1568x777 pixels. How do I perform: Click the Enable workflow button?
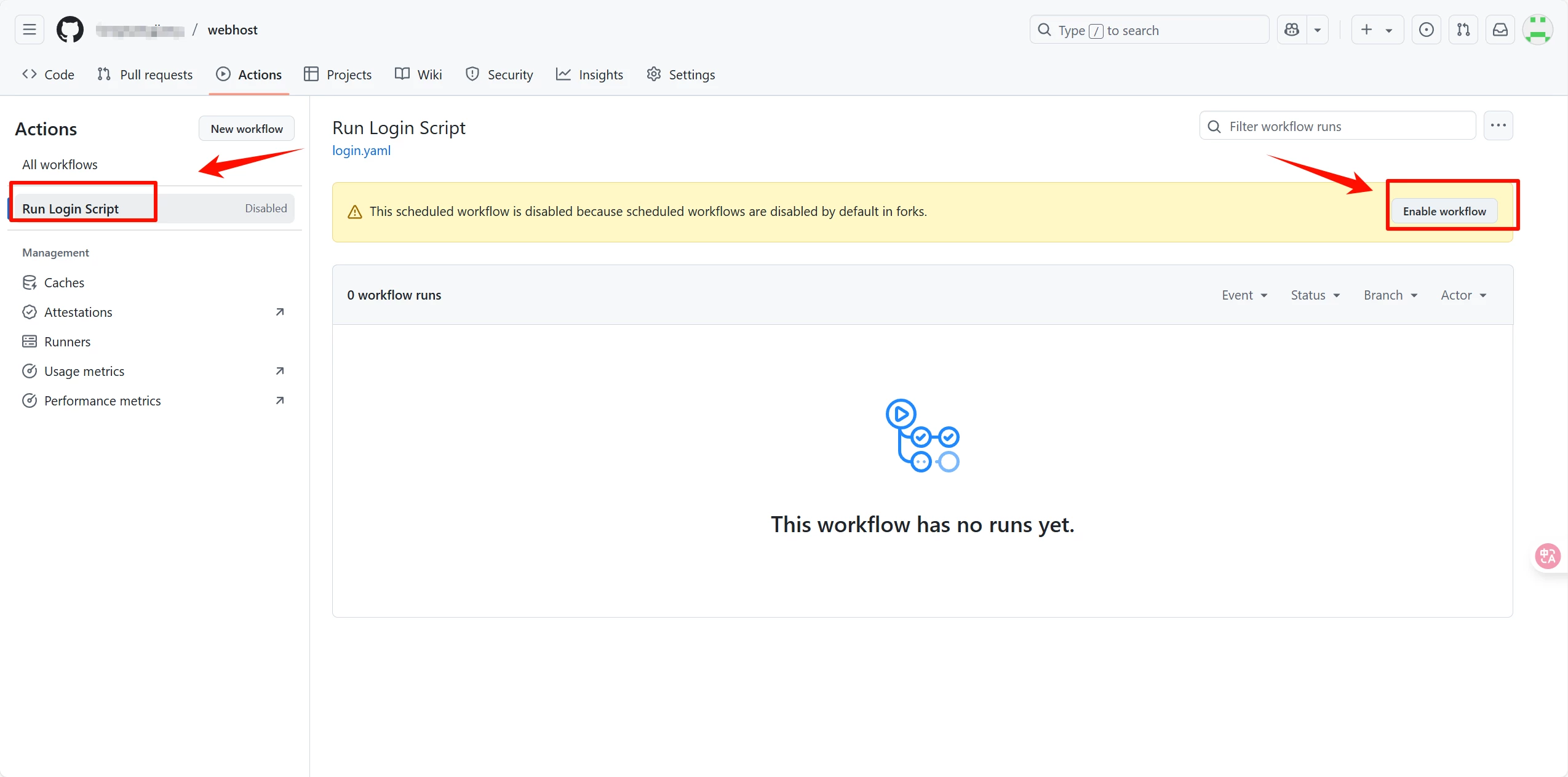coord(1444,212)
